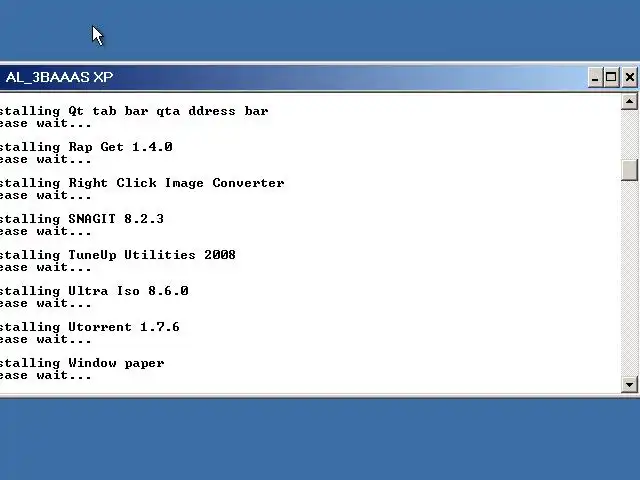Click the SNAGIT 8.2.3 line
The height and width of the screenshot is (480, 640).
pos(82,219)
